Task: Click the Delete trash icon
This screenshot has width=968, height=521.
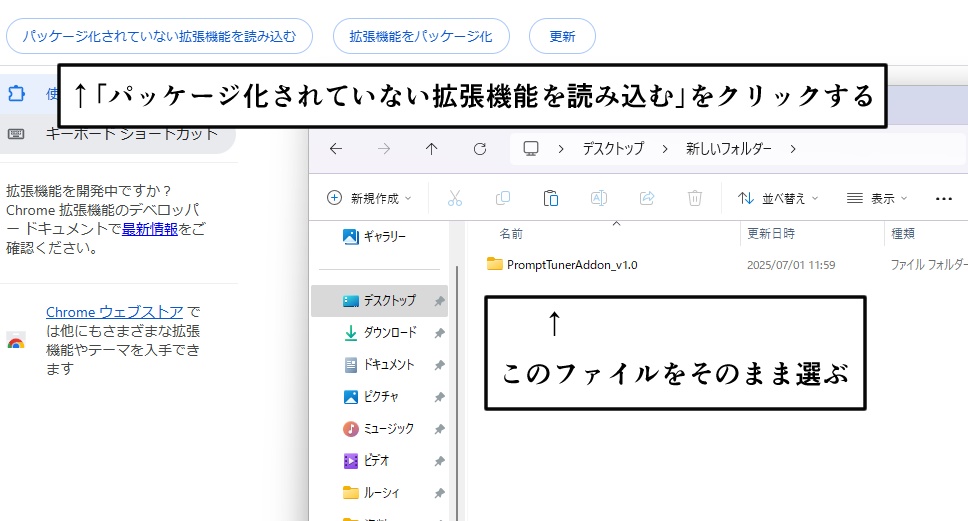Action: (x=695, y=198)
